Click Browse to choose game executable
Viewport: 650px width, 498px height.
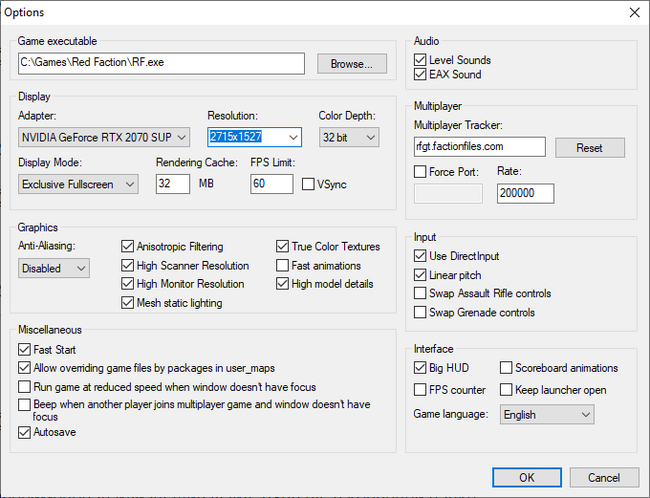click(351, 64)
